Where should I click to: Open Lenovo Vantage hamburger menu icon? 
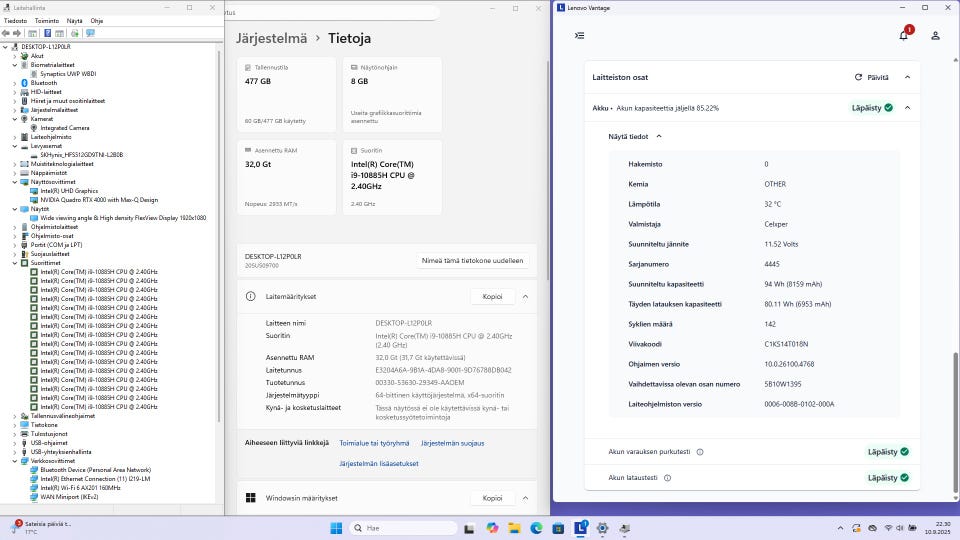pyautogui.click(x=579, y=36)
